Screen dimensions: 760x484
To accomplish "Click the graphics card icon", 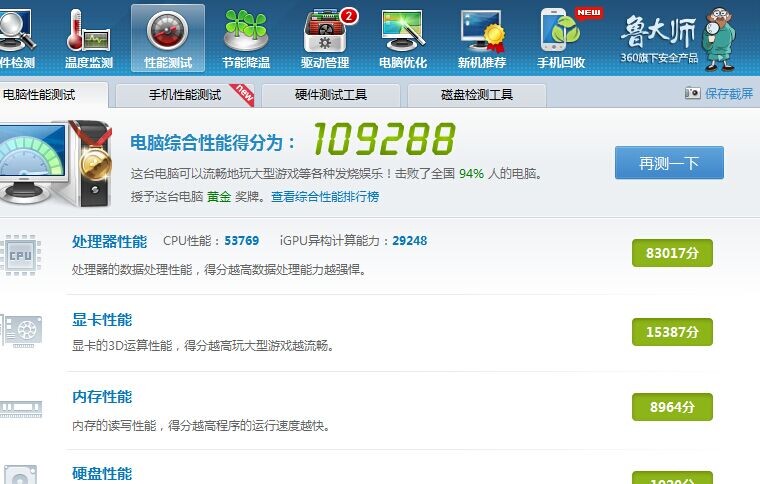I will (21, 331).
